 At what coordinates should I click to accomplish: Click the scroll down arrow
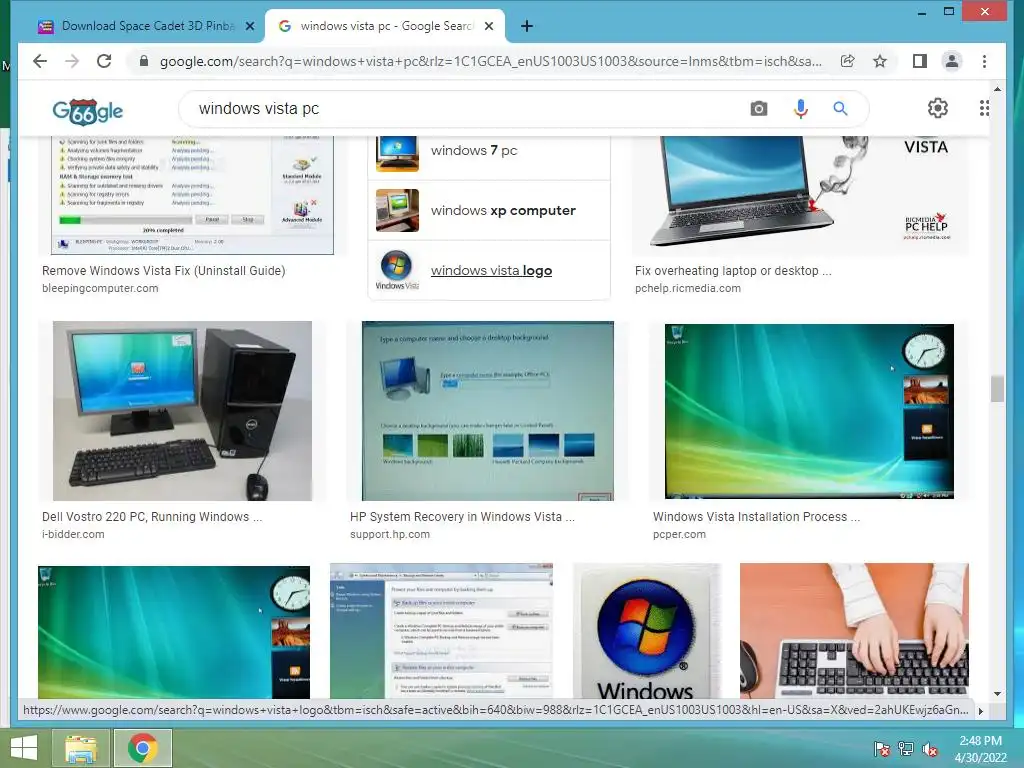997,694
